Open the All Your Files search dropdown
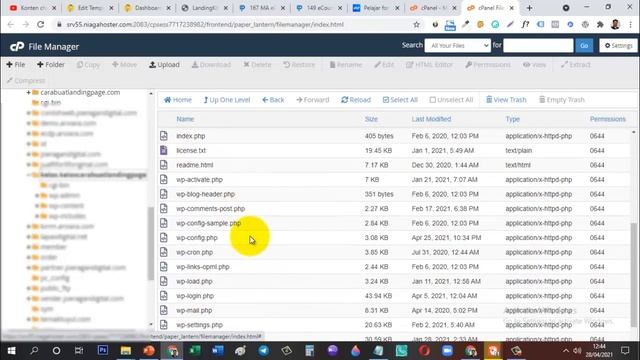 pyautogui.click(x=458, y=45)
